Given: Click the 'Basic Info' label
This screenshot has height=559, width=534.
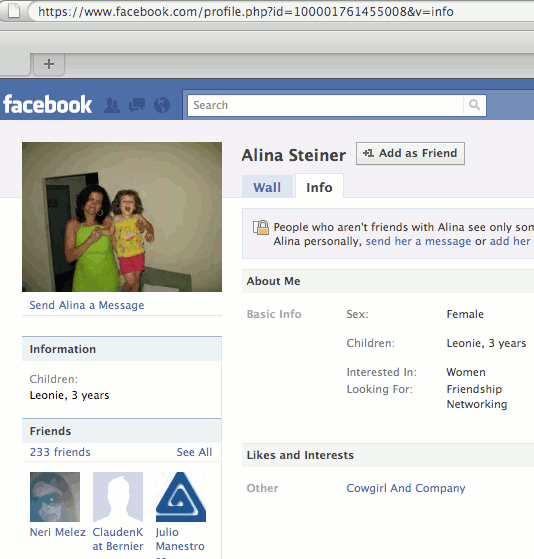Looking at the screenshot, I should click(x=274, y=314).
